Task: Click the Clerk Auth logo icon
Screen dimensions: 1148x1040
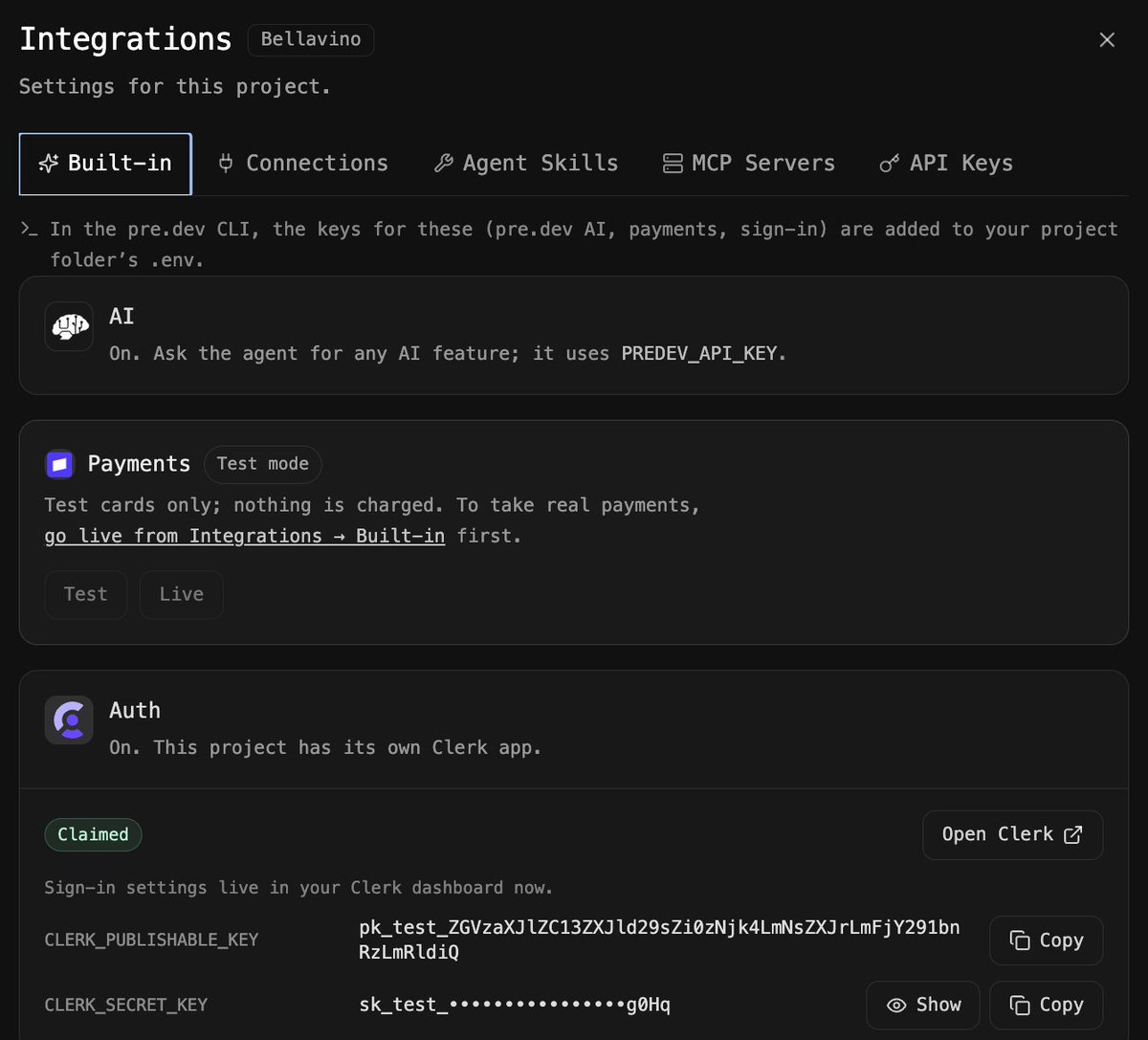Action: tap(69, 719)
